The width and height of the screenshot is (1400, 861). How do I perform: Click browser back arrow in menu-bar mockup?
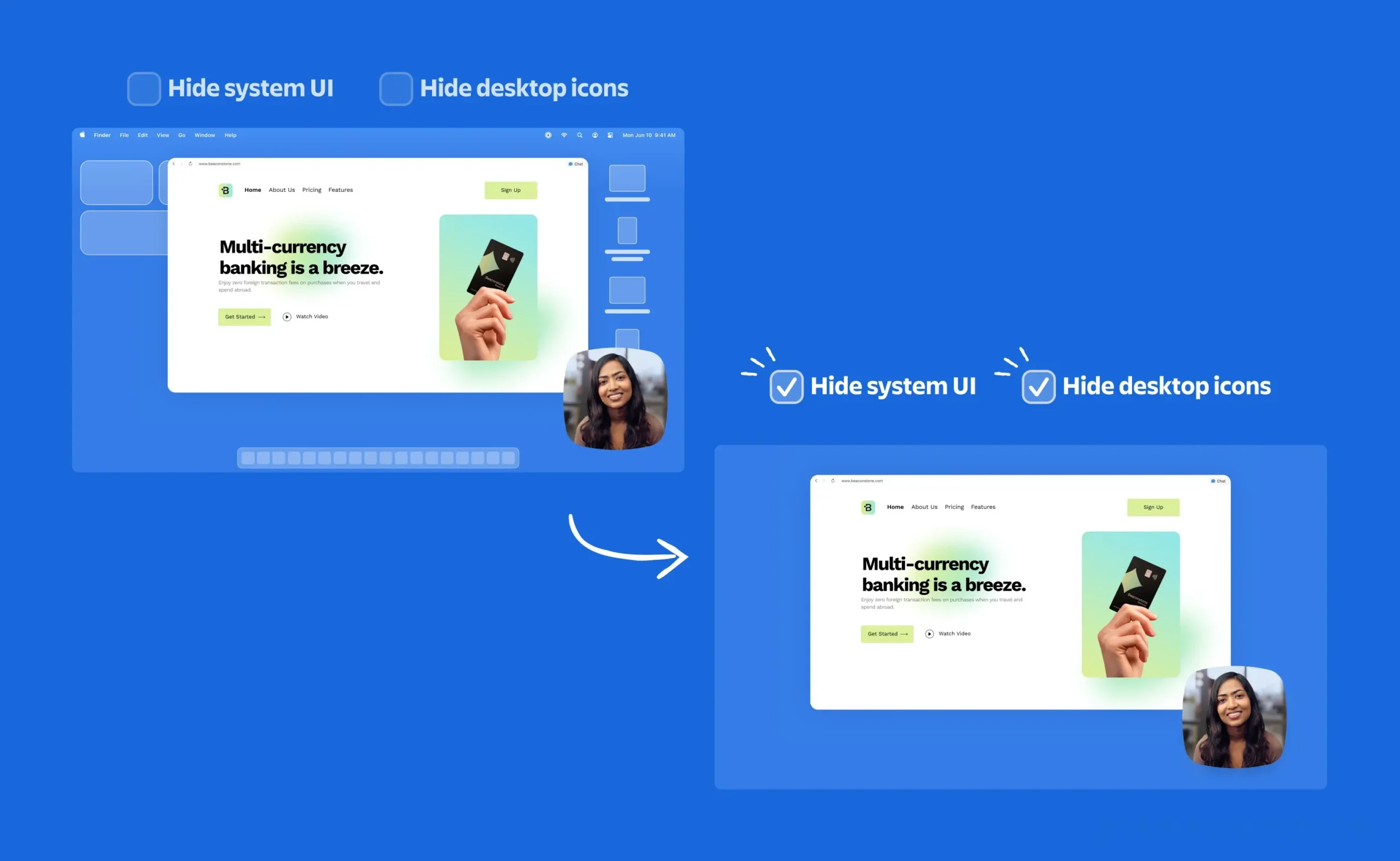click(x=174, y=163)
